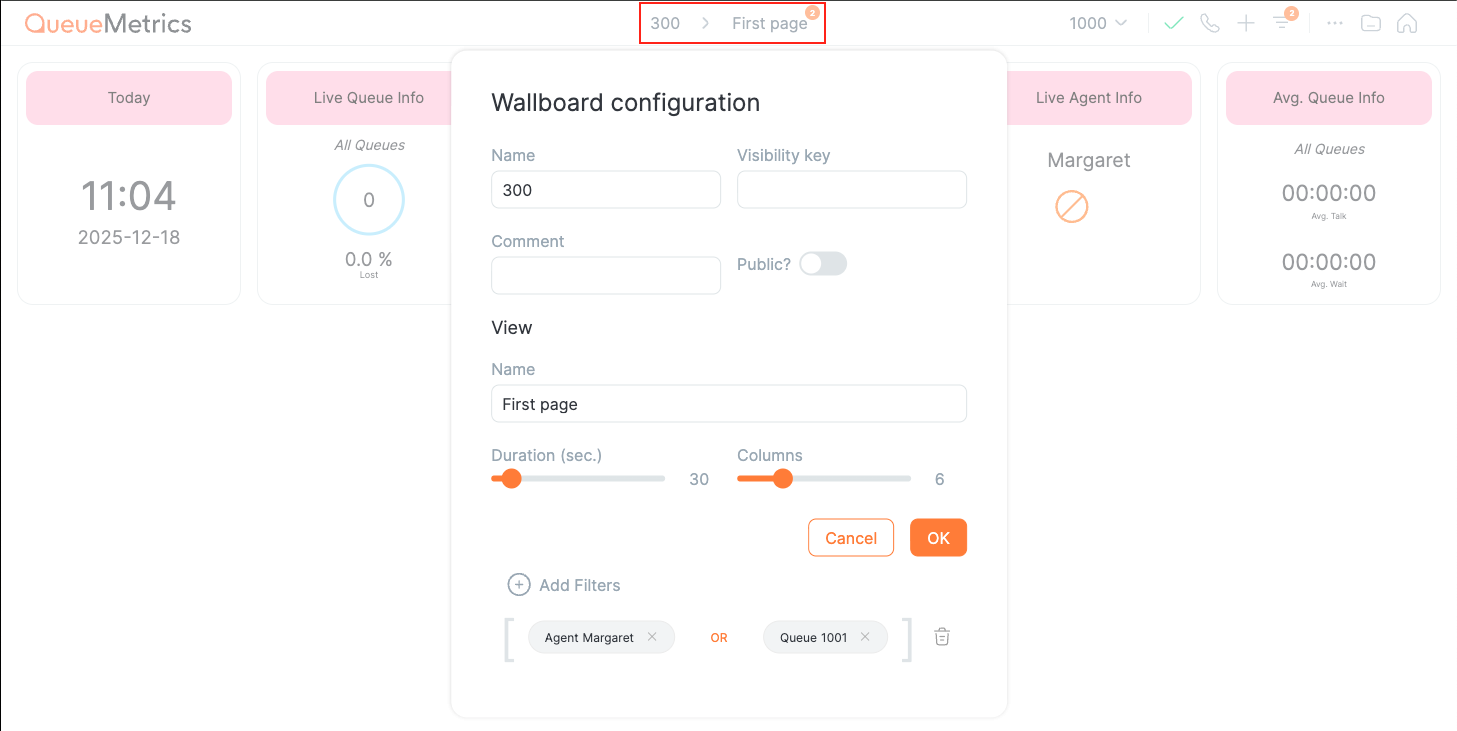The height and width of the screenshot is (731, 1457).
Task: Click the home icon at top right
Action: coord(1406,22)
